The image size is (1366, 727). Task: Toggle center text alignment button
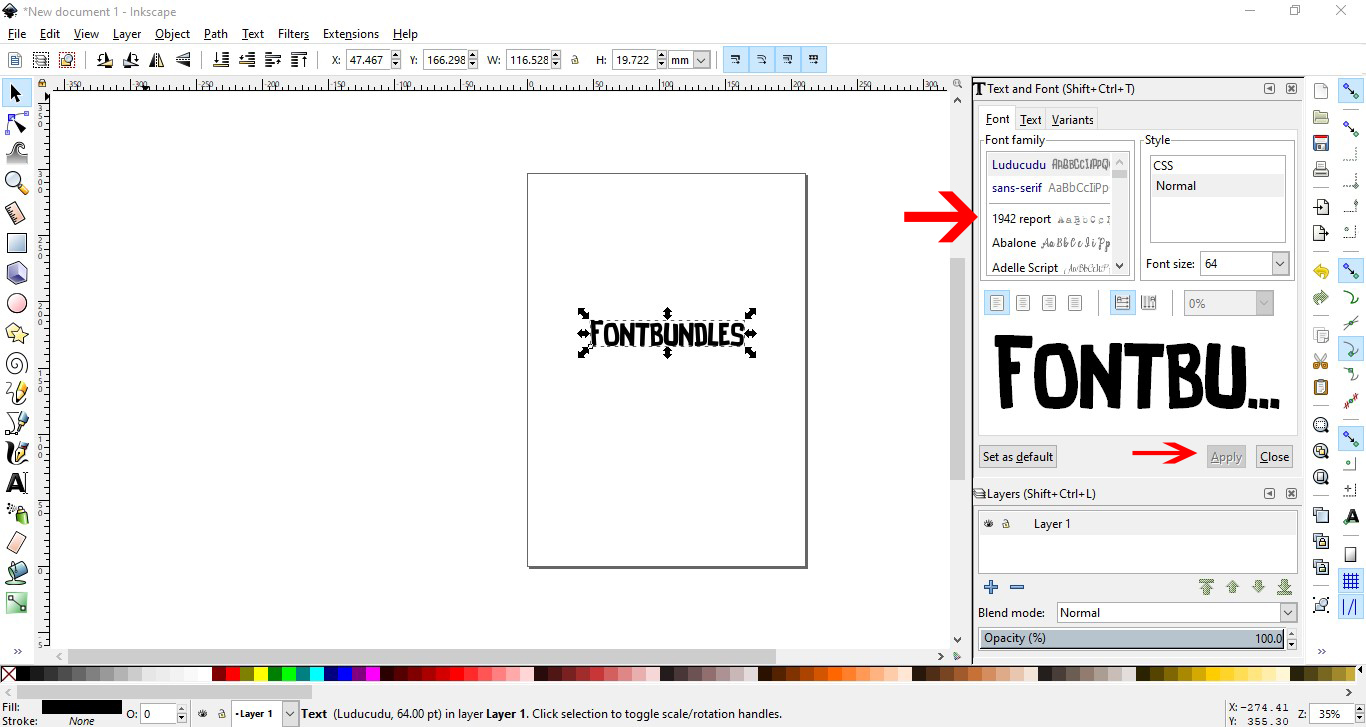pyautogui.click(x=1023, y=302)
